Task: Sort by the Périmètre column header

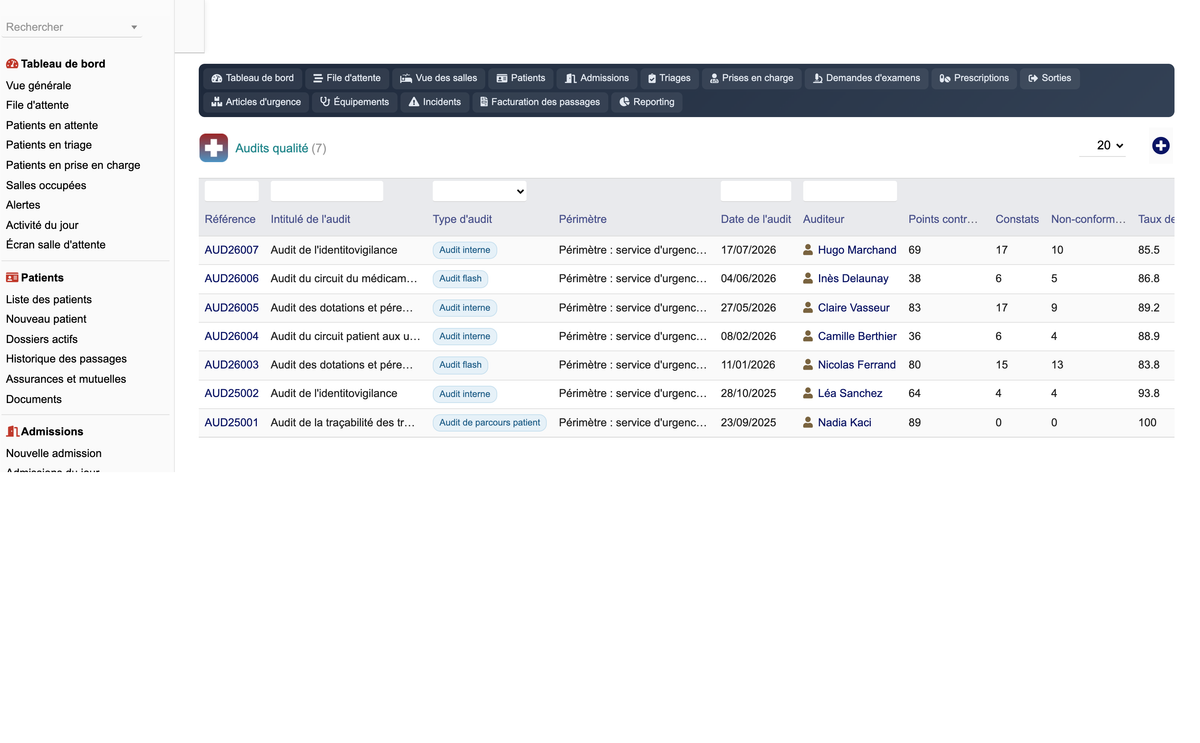Action: tap(583, 219)
